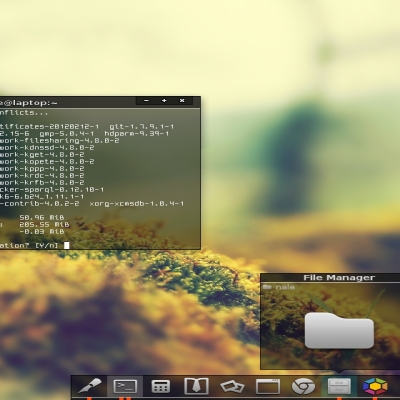Click the small folder label in File Manager preview

coord(279,287)
